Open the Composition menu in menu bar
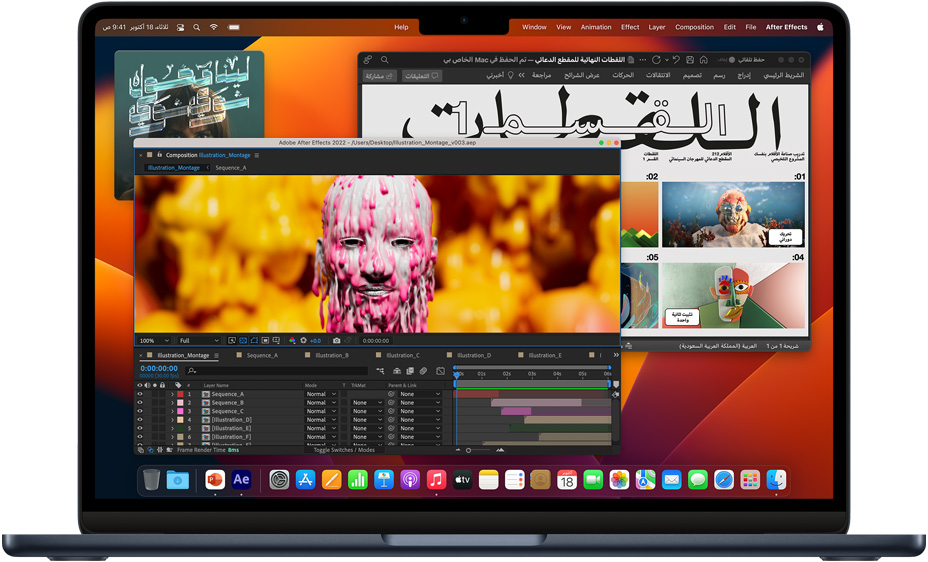 (694, 27)
